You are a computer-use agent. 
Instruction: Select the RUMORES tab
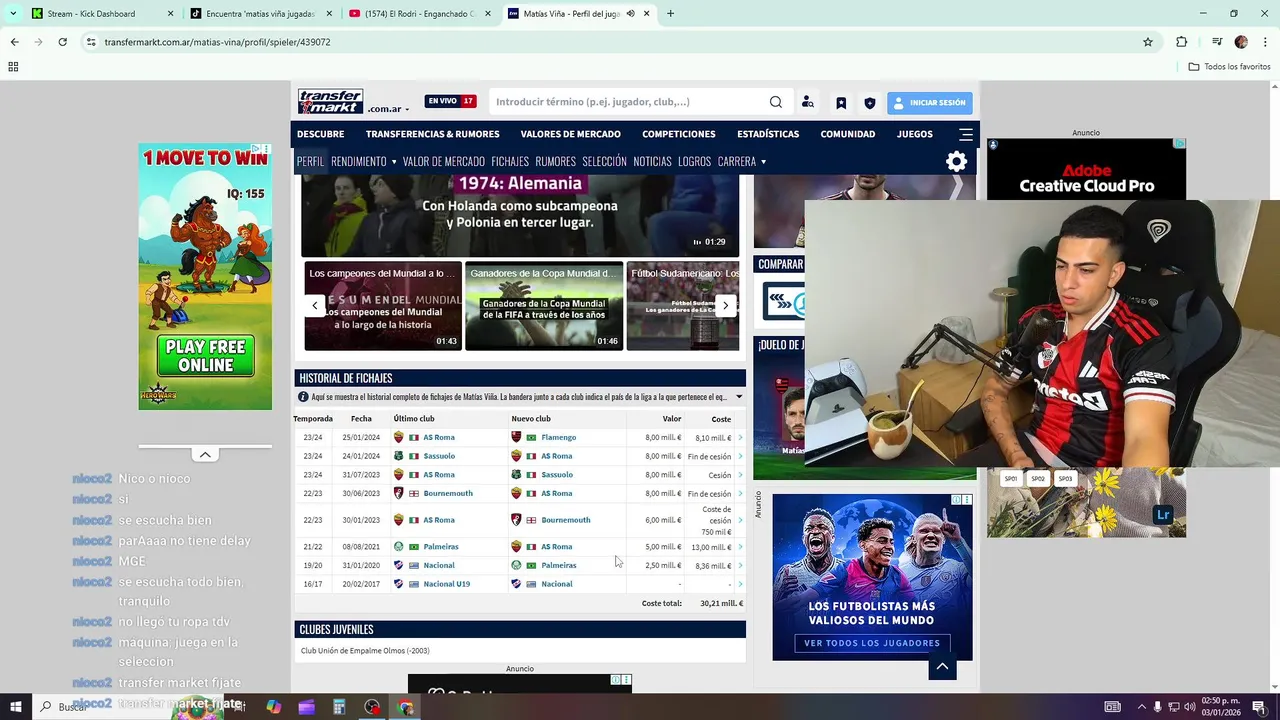(x=555, y=161)
